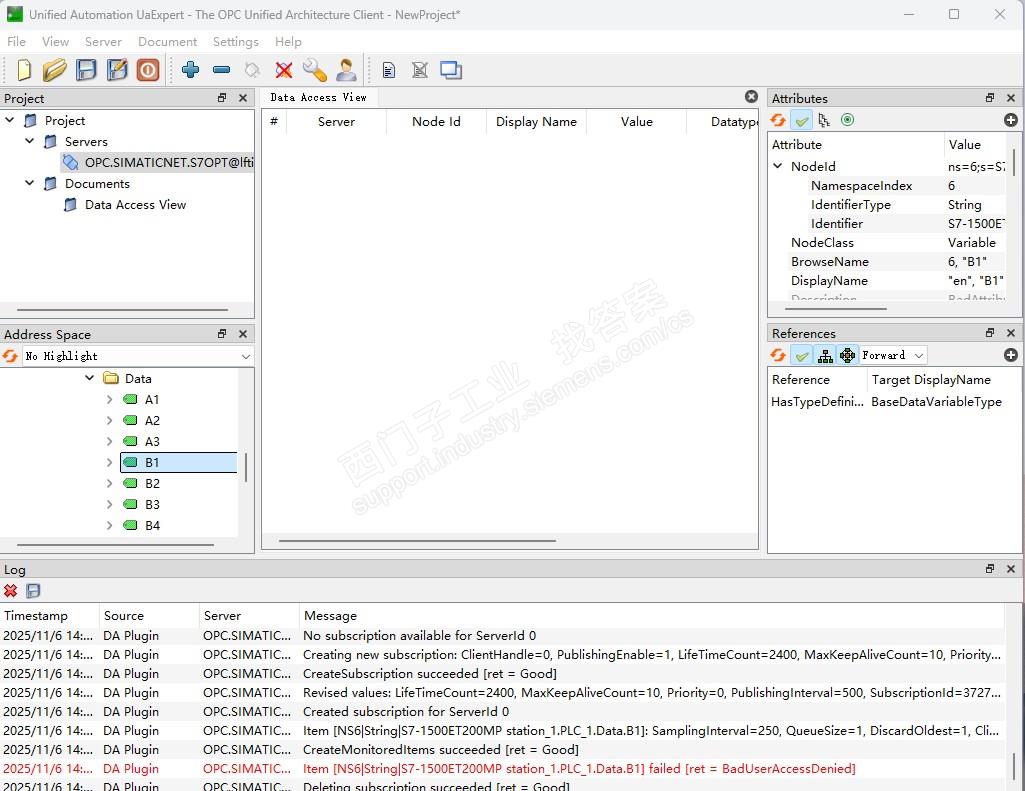The image size is (1025, 791).
Task: Float the Project panel
Action: coord(222,97)
